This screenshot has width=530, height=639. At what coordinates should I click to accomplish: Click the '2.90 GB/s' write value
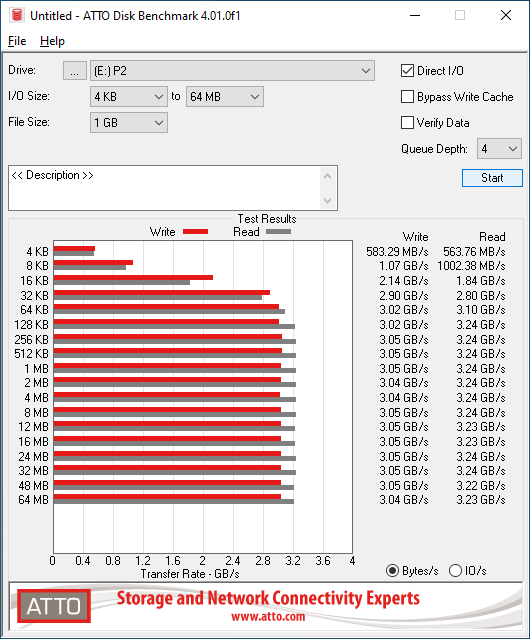point(404,295)
